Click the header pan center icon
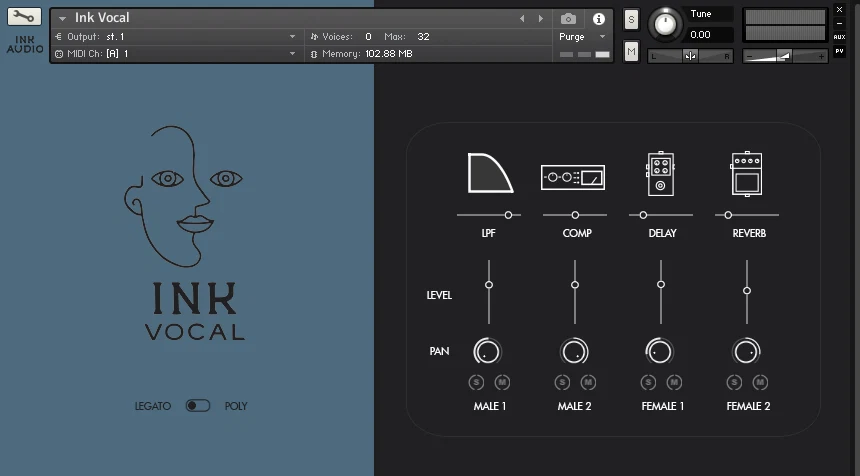Screen dimensions: 860x476 coord(691,56)
